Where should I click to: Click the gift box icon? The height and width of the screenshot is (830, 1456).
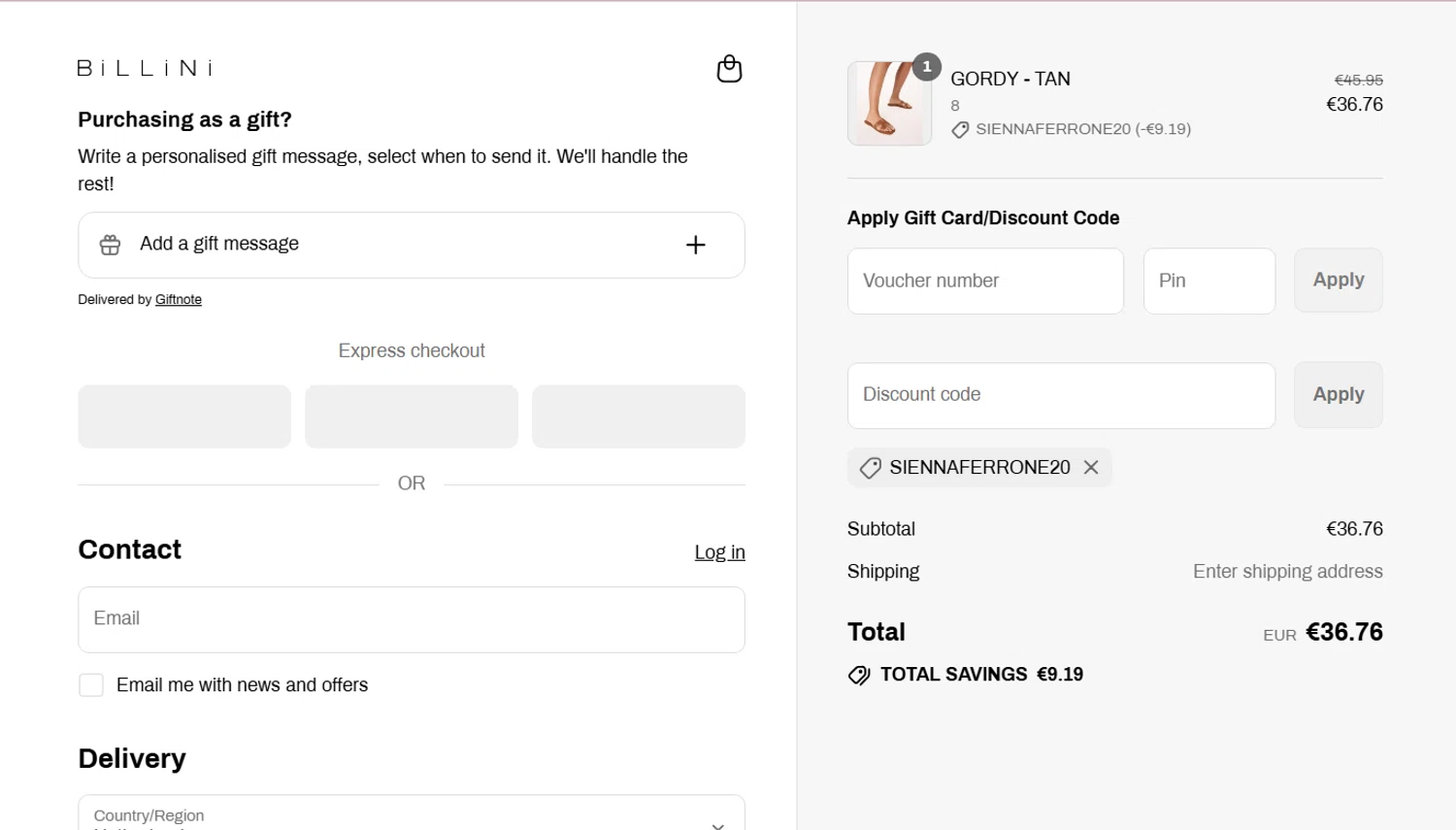(x=111, y=245)
